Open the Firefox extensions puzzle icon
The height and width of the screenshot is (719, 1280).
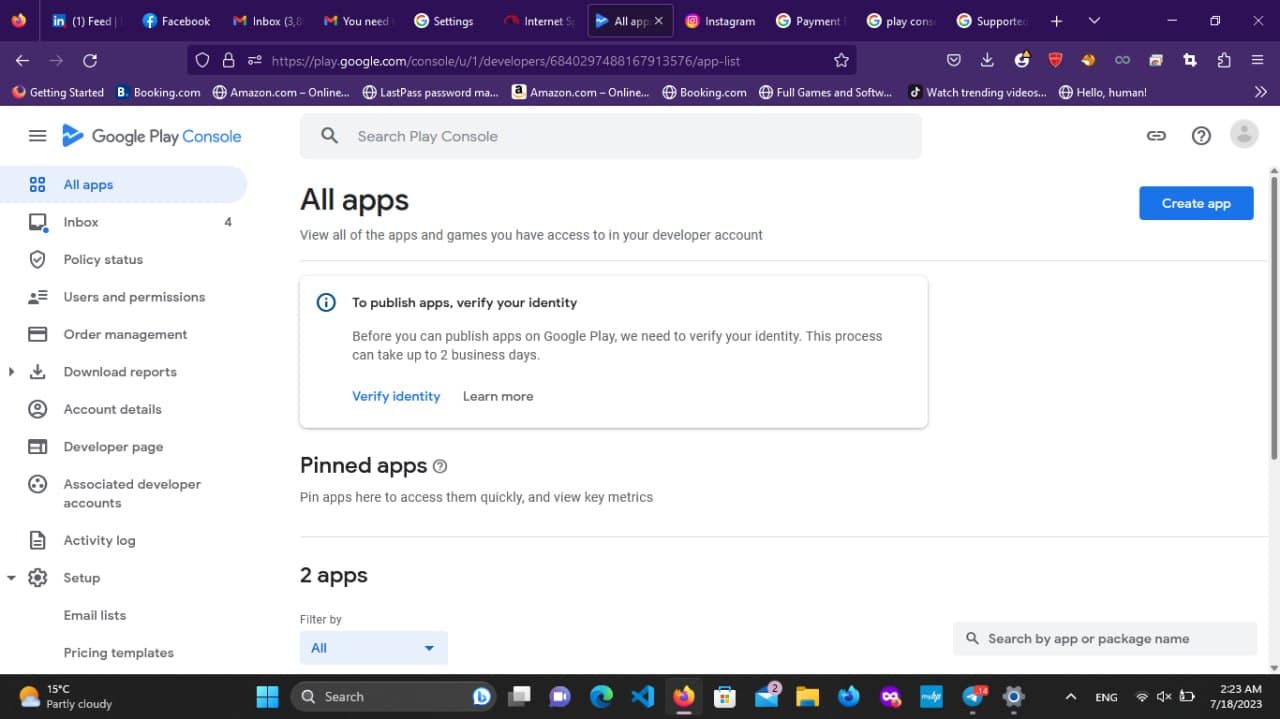pos(1224,60)
